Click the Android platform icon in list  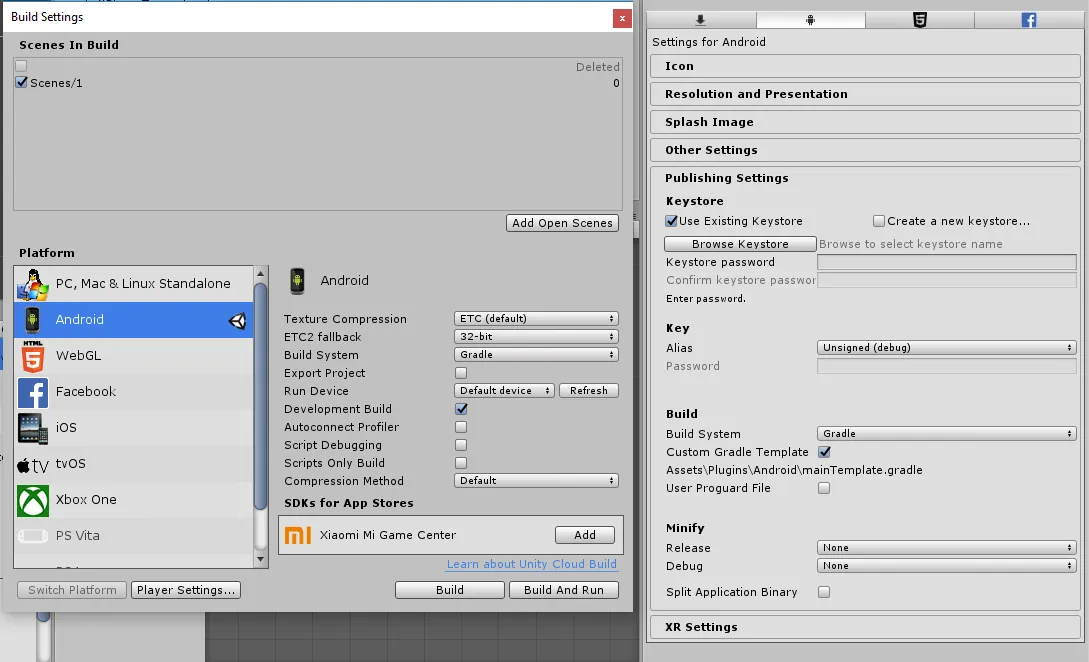[32, 320]
